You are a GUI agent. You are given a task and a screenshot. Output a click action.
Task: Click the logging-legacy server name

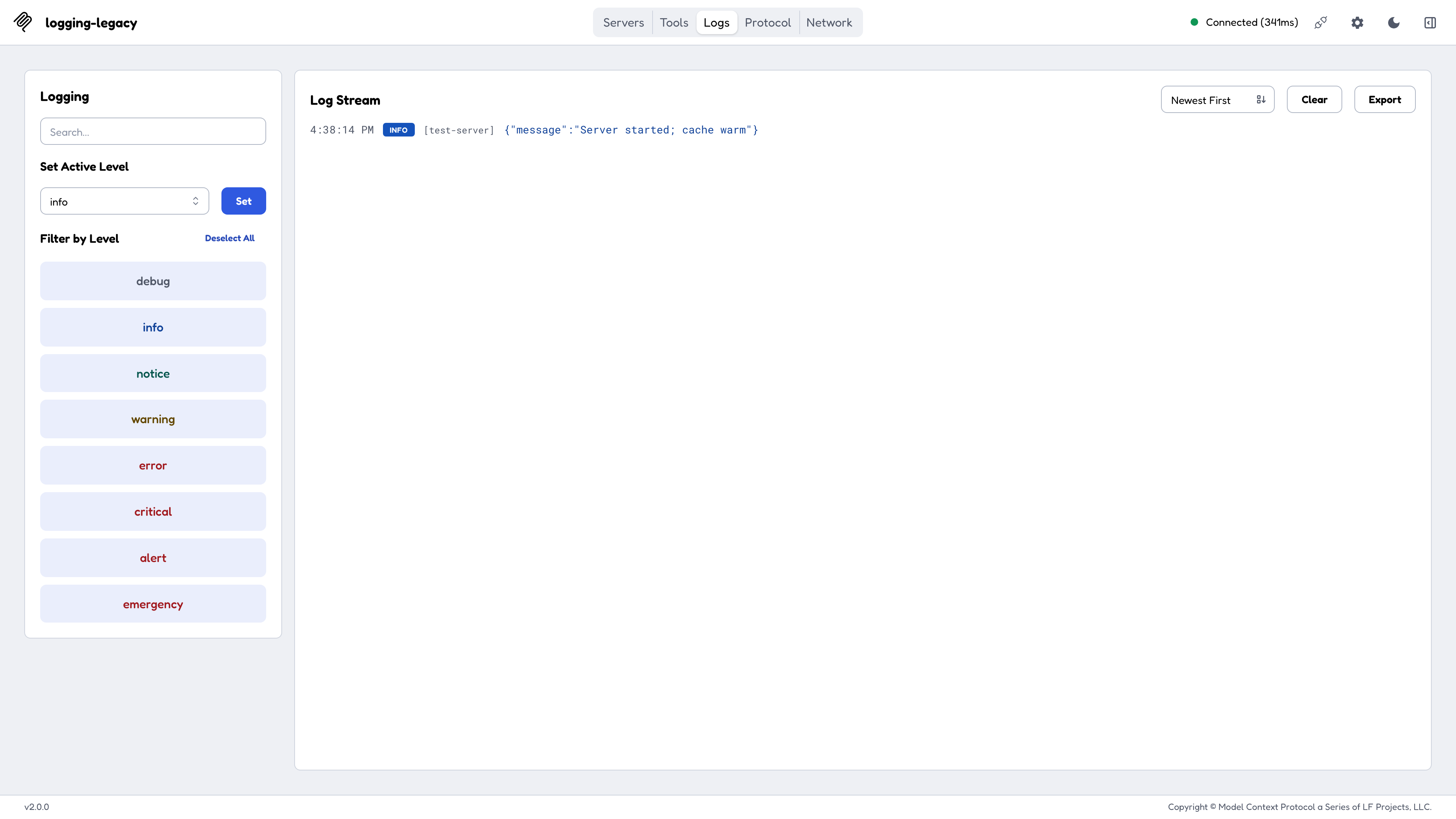pos(91,23)
